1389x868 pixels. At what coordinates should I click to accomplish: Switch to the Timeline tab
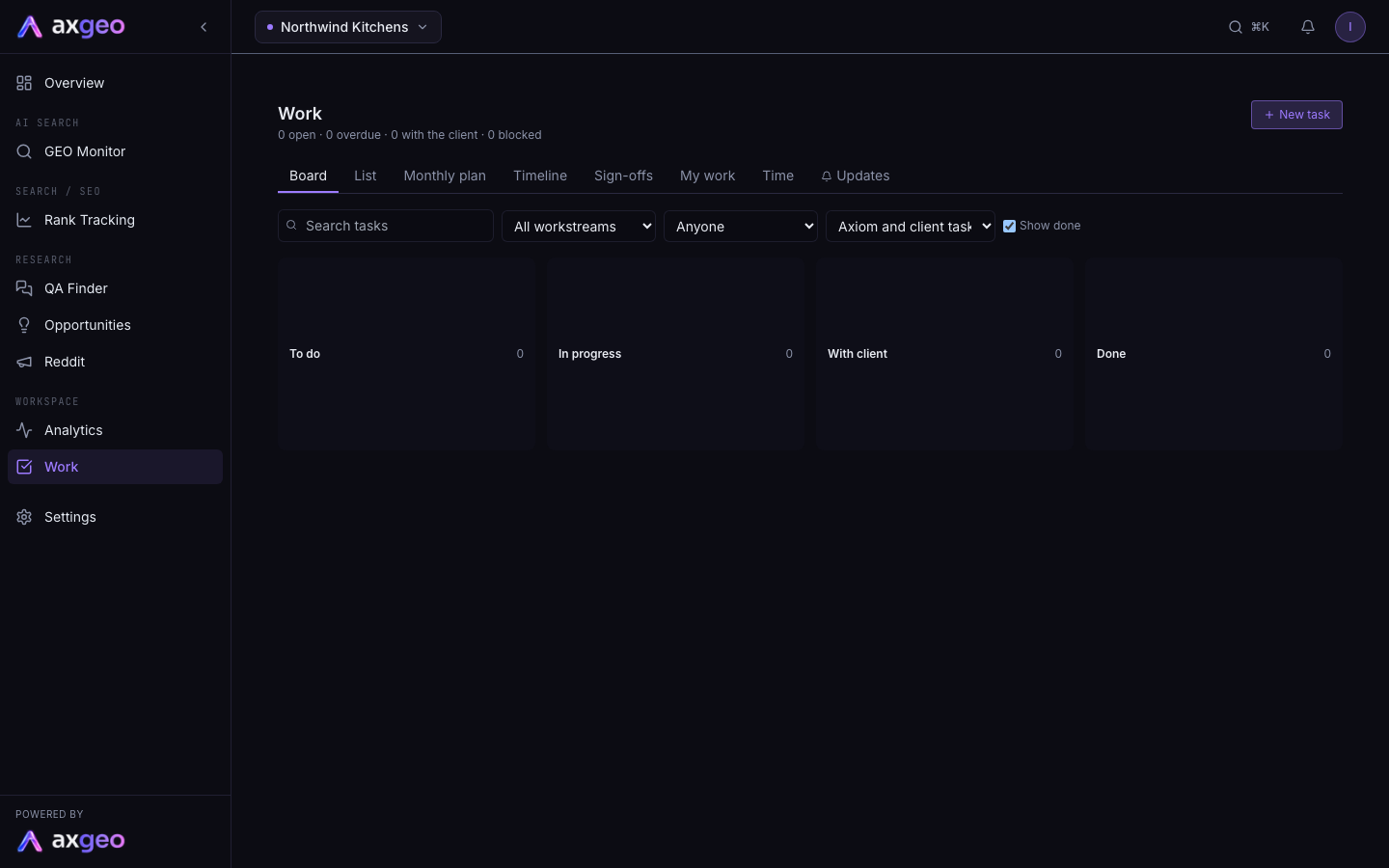540,176
